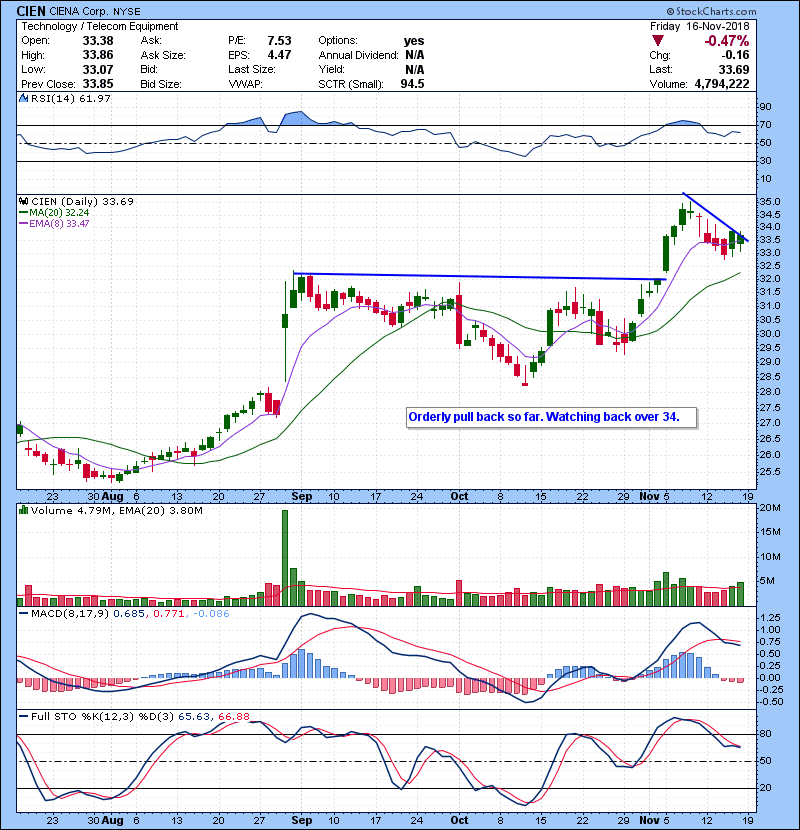
Task: Click the red down-triangle change indicator
Action: (x=658, y=40)
